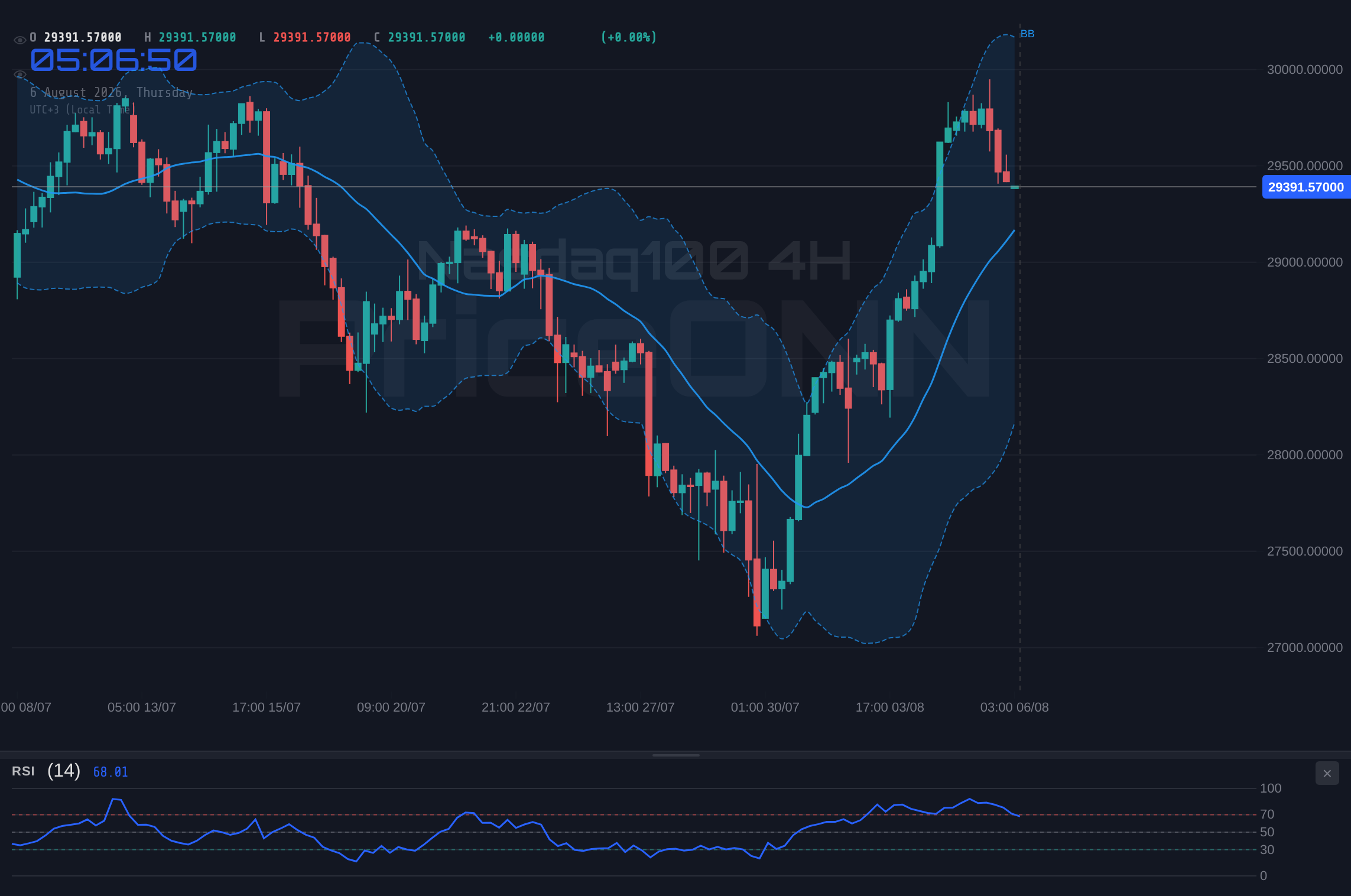Click the RSI scale label 100

pyautogui.click(x=1271, y=788)
